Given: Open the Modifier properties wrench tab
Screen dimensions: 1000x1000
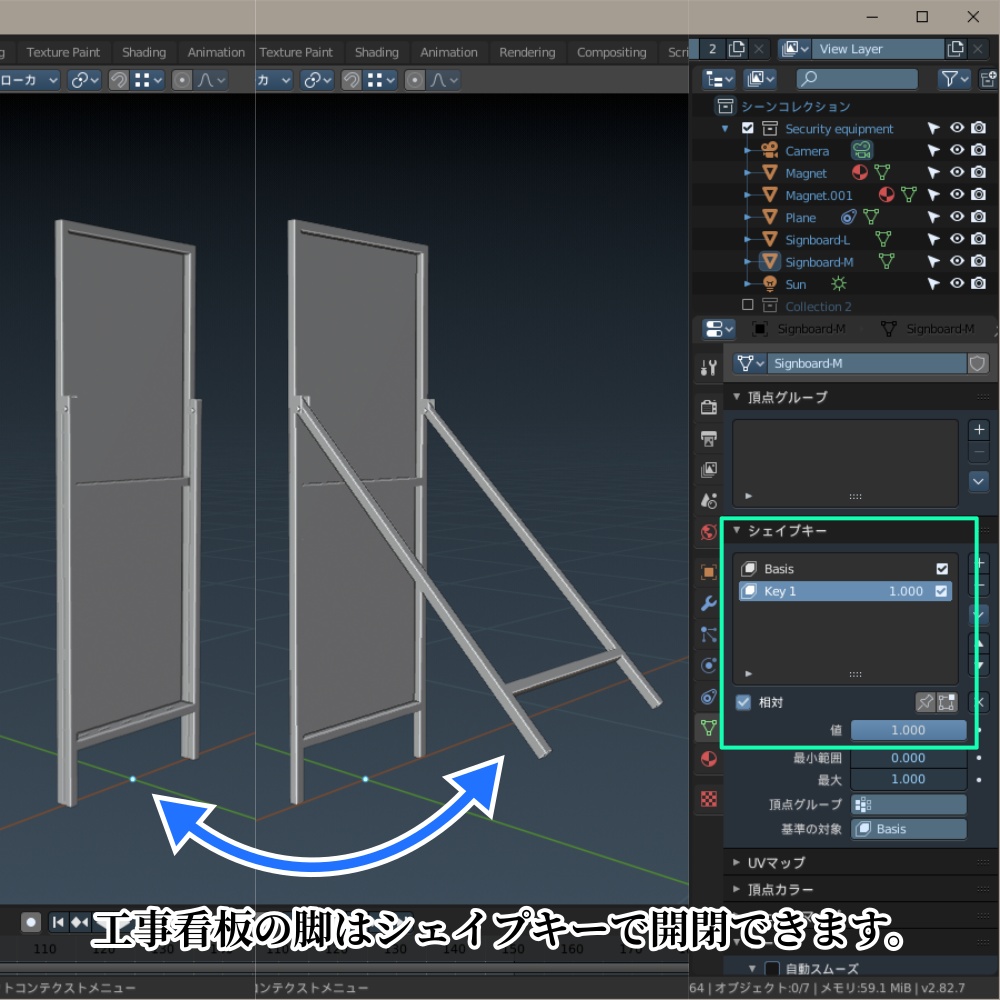Looking at the screenshot, I should tap(709, 603).
